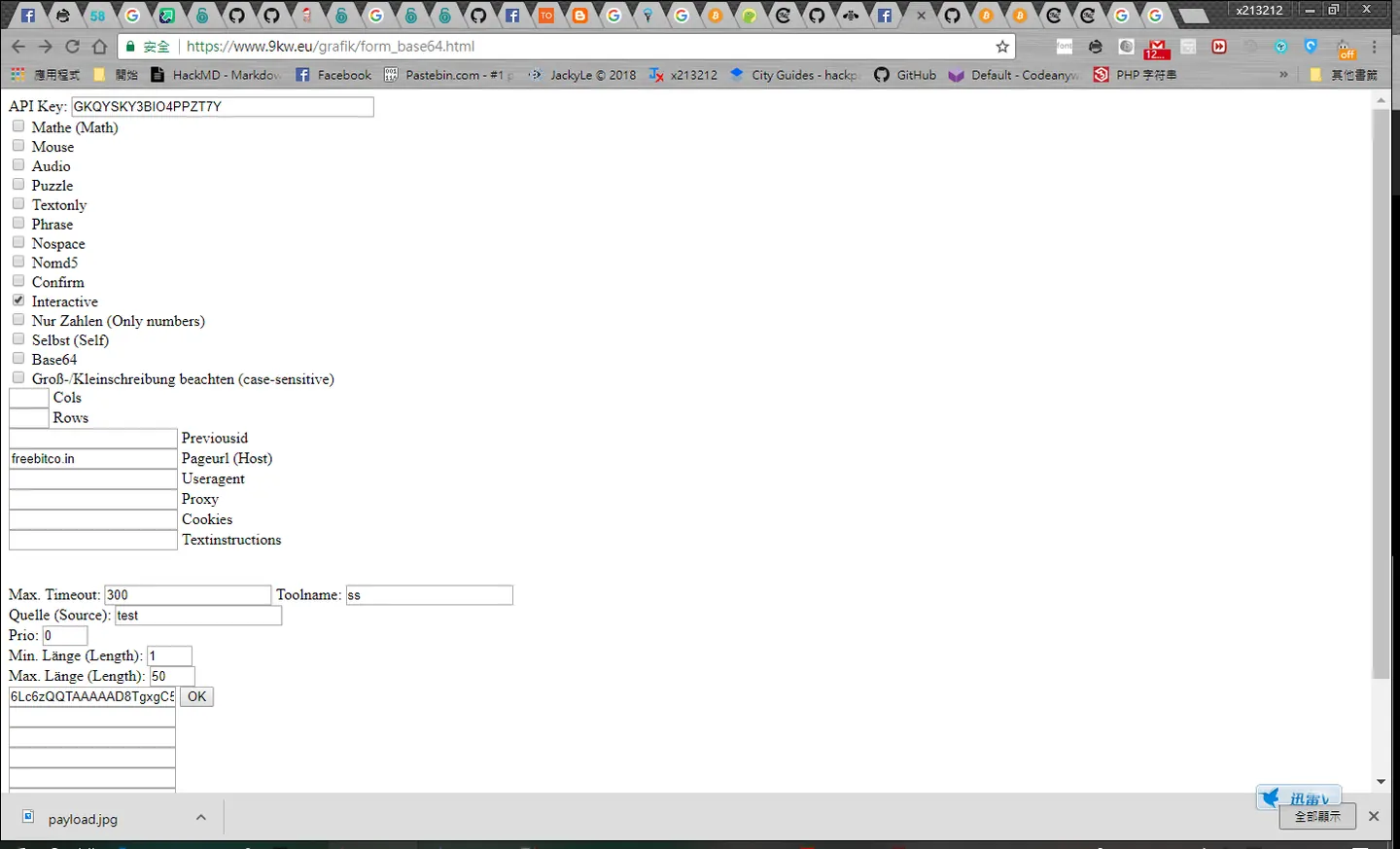The image size is (1400, 849).
Task: Close the tab with the X icon
Action: (921, 16)
